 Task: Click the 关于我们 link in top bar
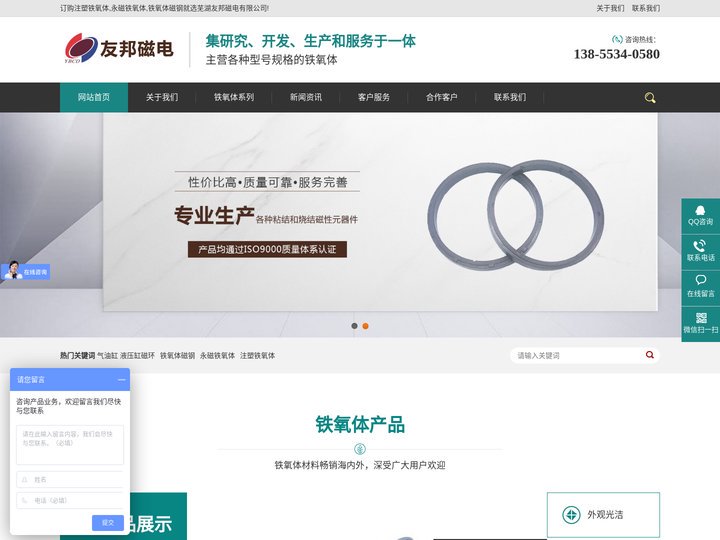(x=610, y=8)
